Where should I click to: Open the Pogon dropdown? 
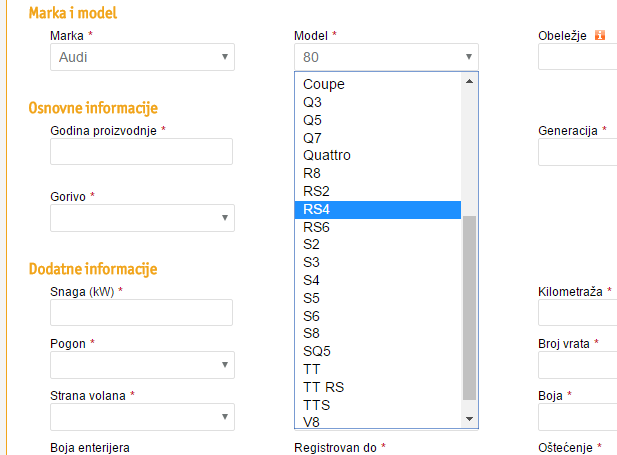142,365
